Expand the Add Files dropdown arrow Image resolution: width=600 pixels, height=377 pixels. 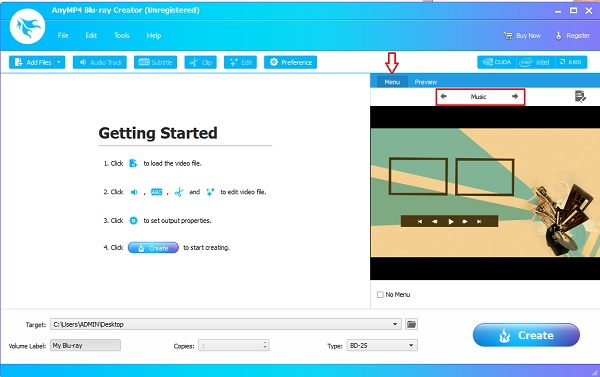click(x=60, y=62)
